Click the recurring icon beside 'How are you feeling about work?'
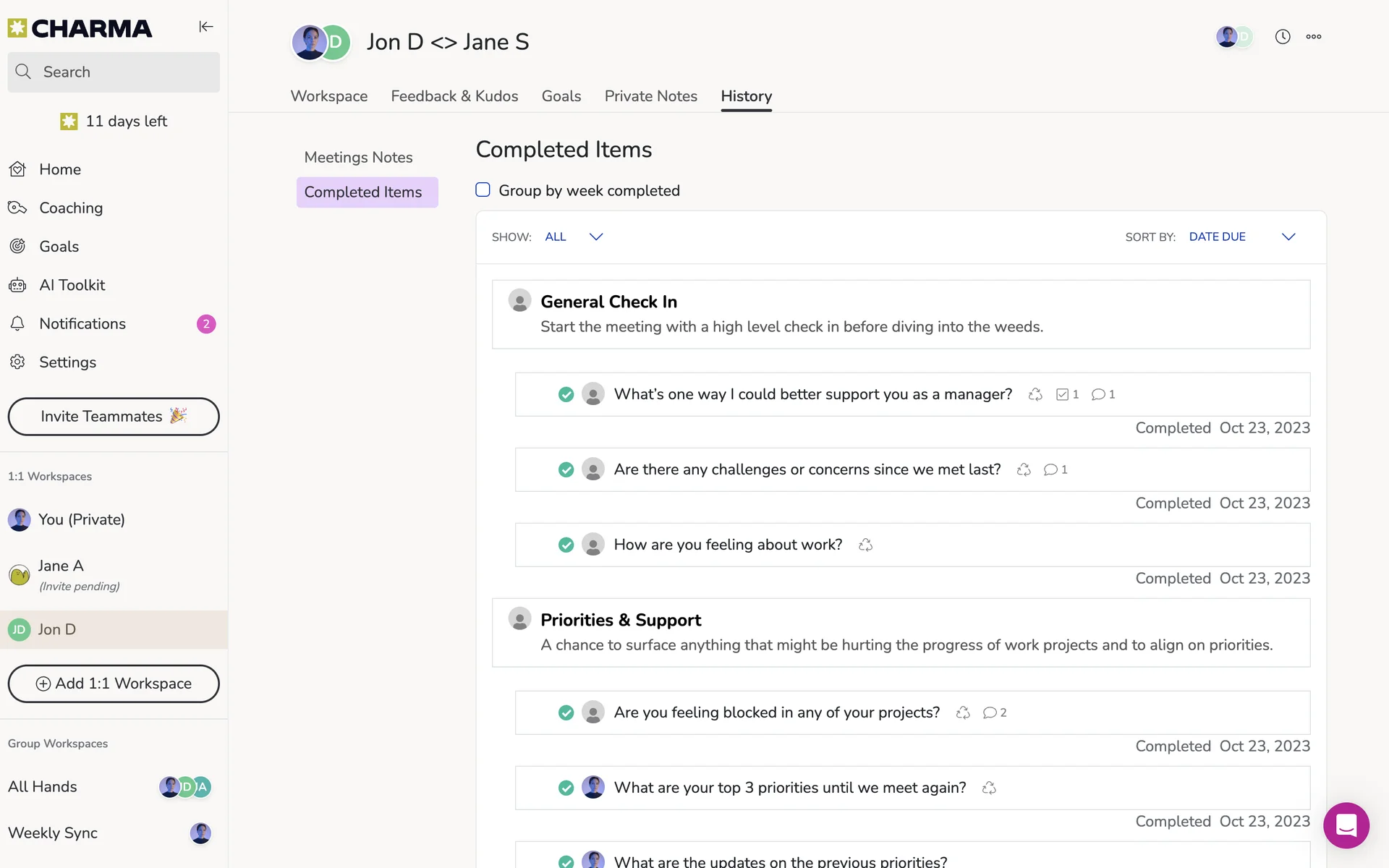The image size is (1389, 868). click(865, 545)
